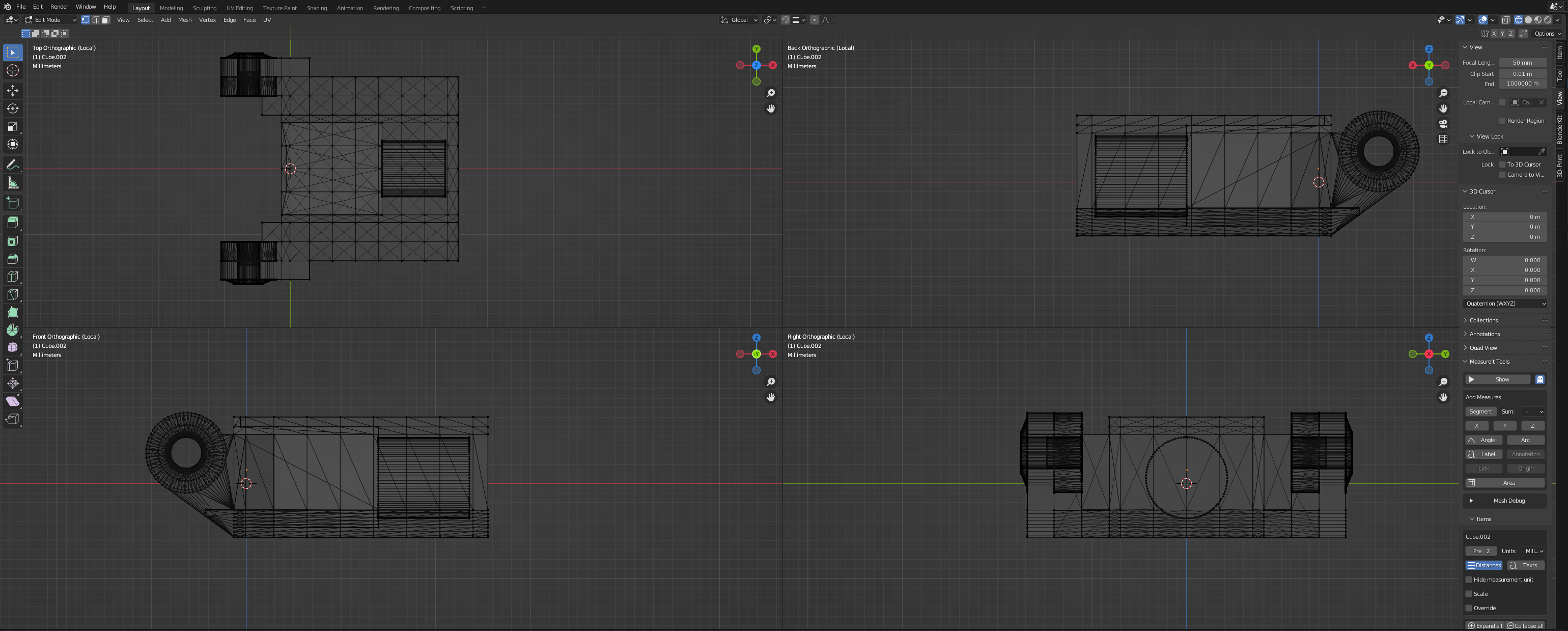
Task: Enable Camera to View lock checkbox
Action: [1502, 175]
